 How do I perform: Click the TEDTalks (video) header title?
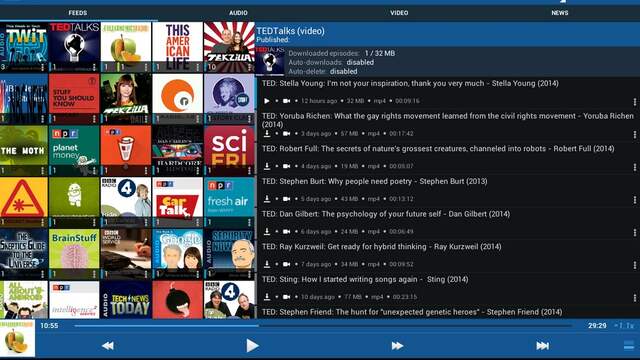[290, 31]
